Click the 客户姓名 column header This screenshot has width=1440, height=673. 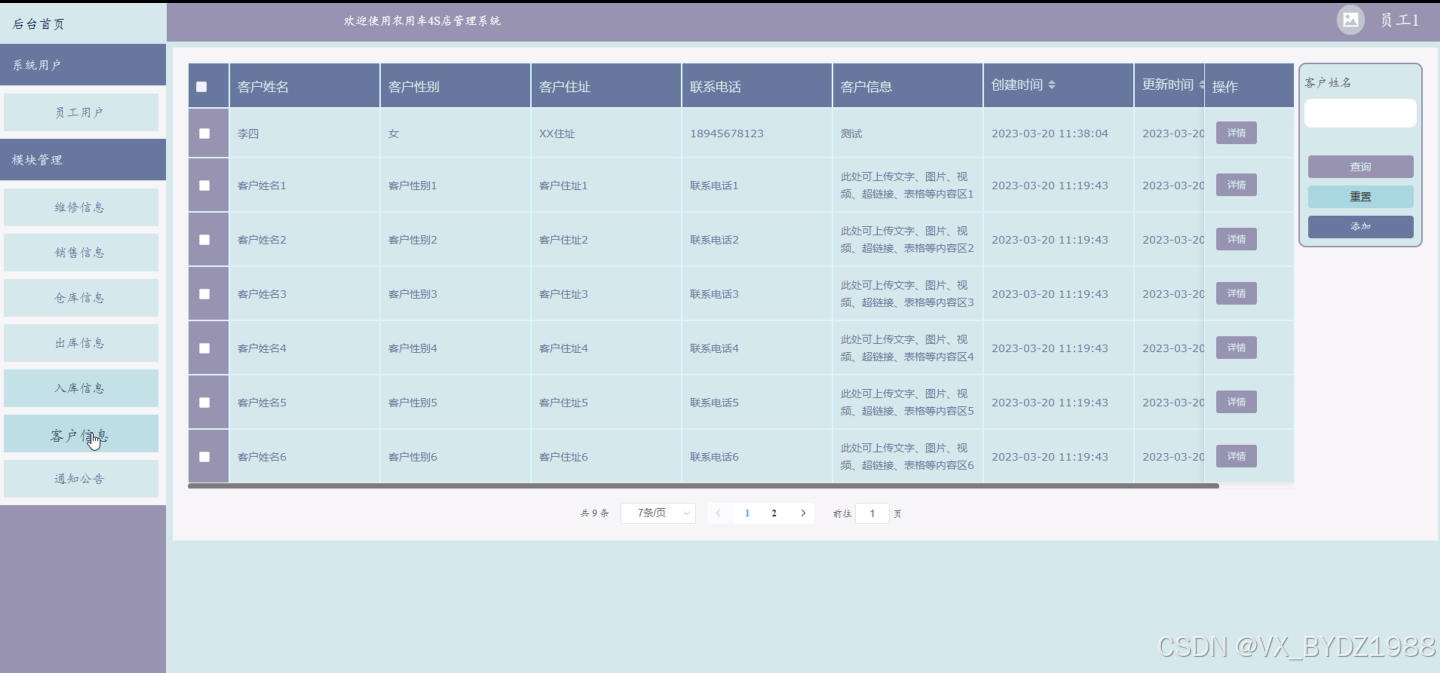304,86
